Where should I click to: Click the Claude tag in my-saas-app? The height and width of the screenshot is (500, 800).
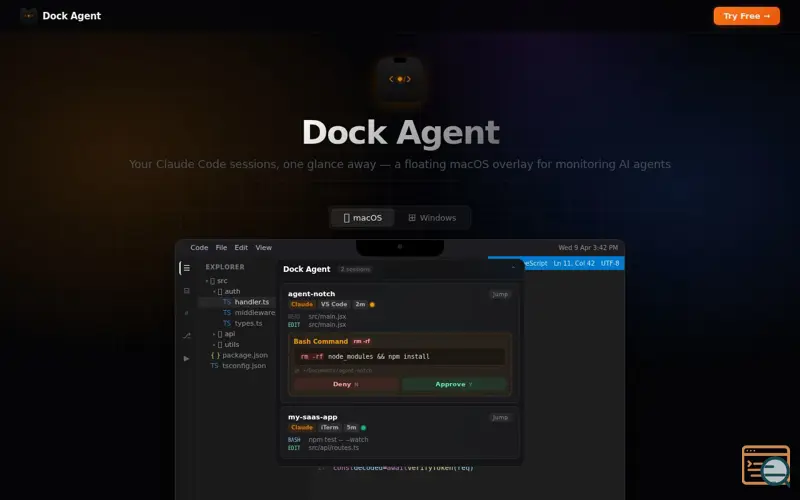point(302,428)
